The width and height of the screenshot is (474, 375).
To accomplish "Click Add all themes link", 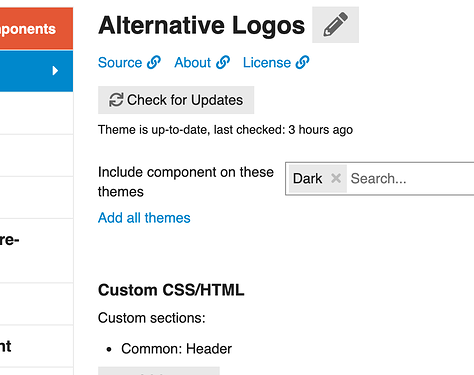I will [144, 218].
